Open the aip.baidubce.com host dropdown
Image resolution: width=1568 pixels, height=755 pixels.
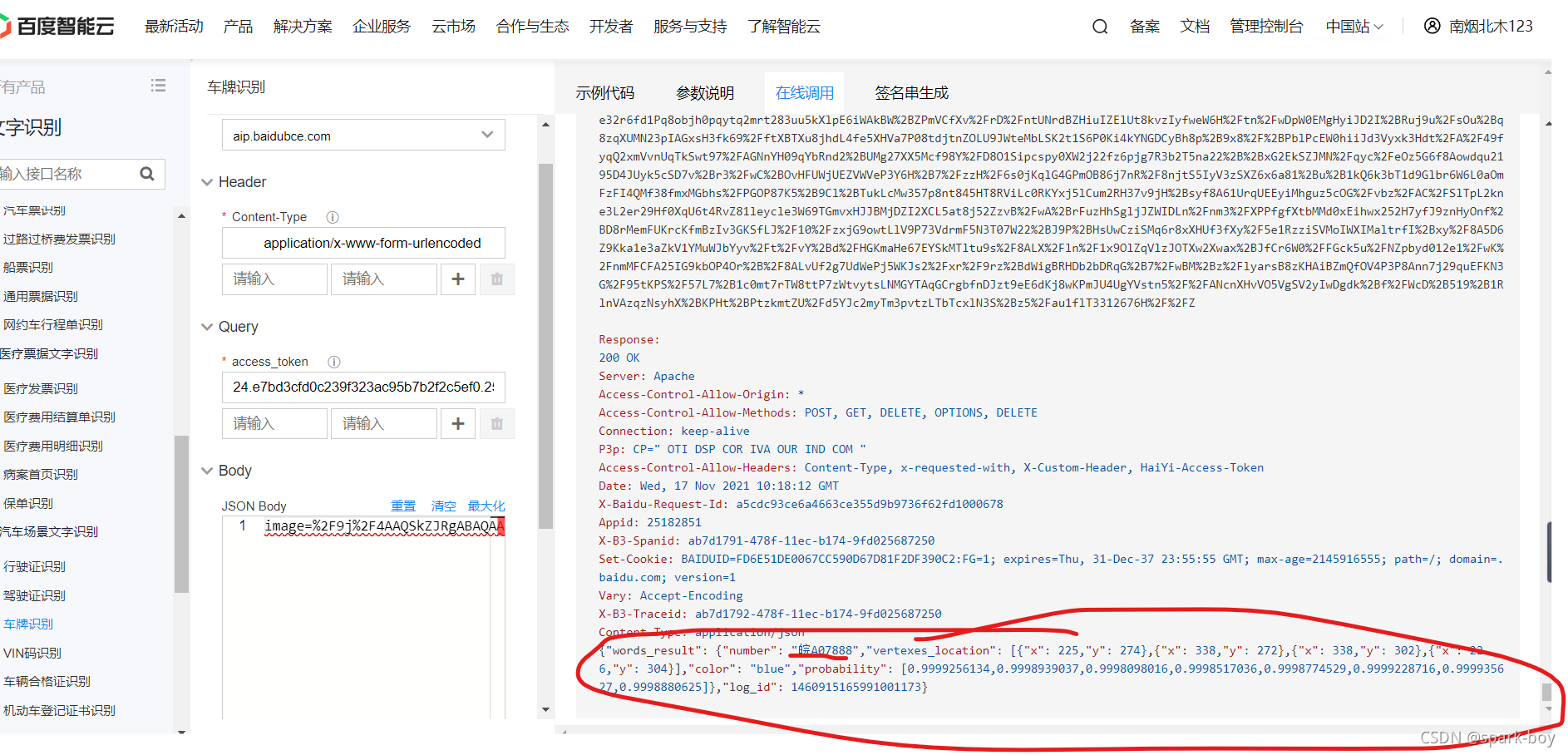pos(363,136)
